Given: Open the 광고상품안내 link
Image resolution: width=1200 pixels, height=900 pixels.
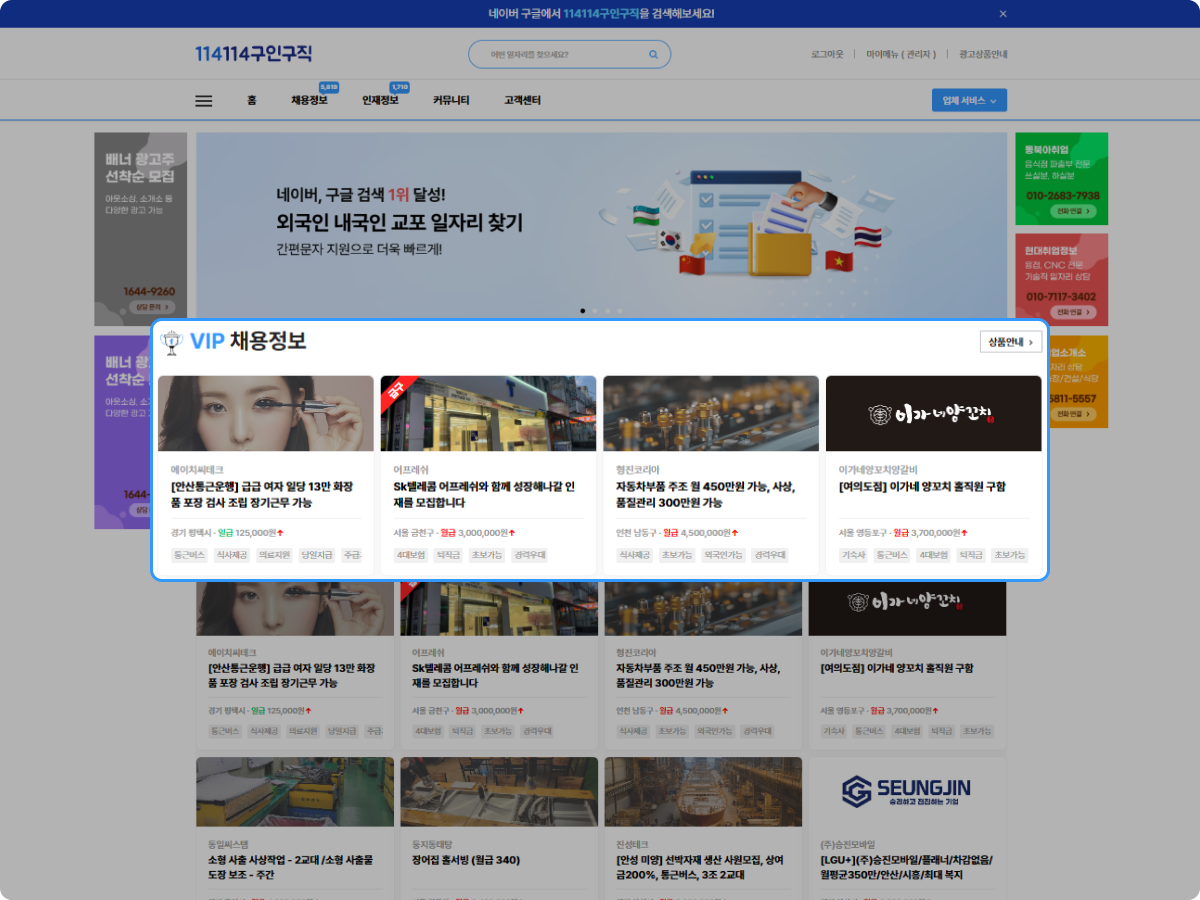Looking at the screenshot, I should [x=983, y=54].
